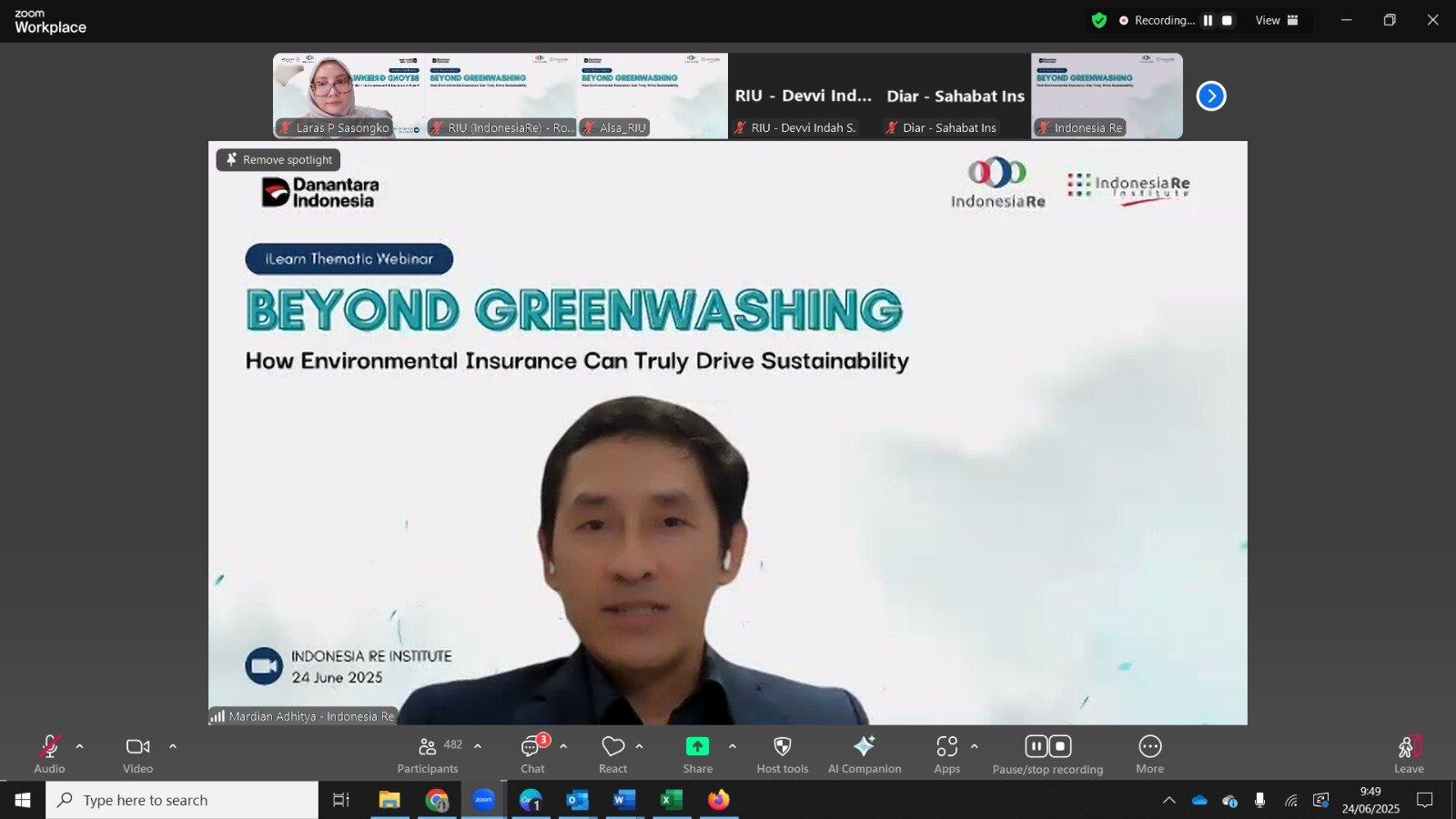Pause recording from top indicator
The height and width of the screenshot is (819, 1456).
coord(1208,20)
